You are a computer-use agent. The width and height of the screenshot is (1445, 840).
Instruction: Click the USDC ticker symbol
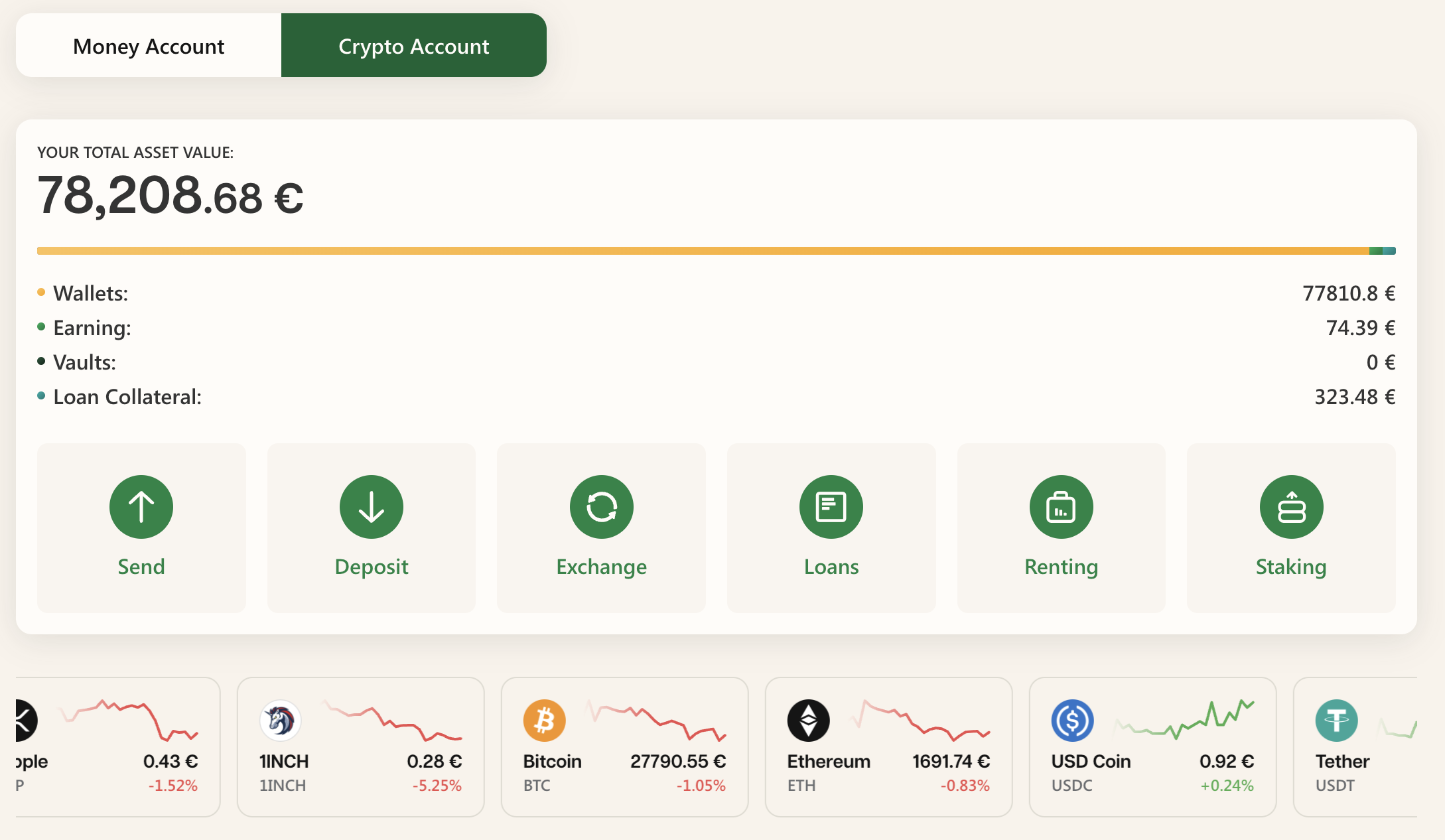pos(1071,786)
